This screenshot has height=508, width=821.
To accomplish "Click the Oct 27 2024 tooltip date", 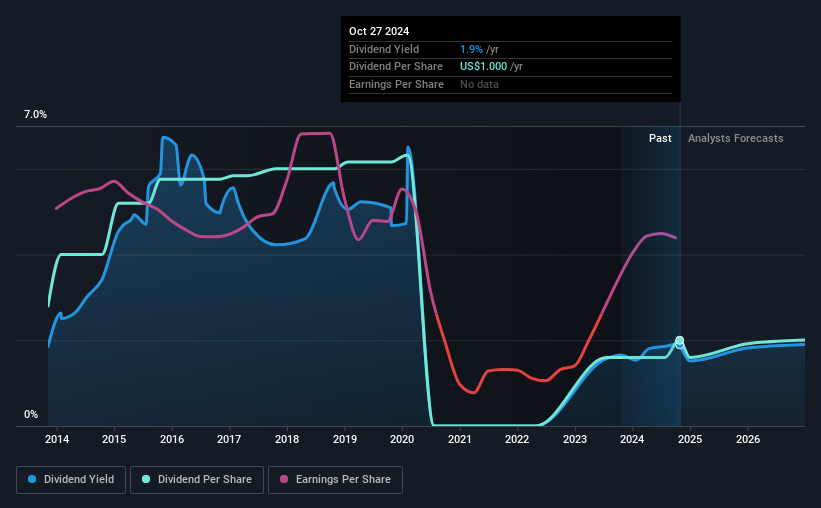I will pyautogui.click(x=379, y=31).
